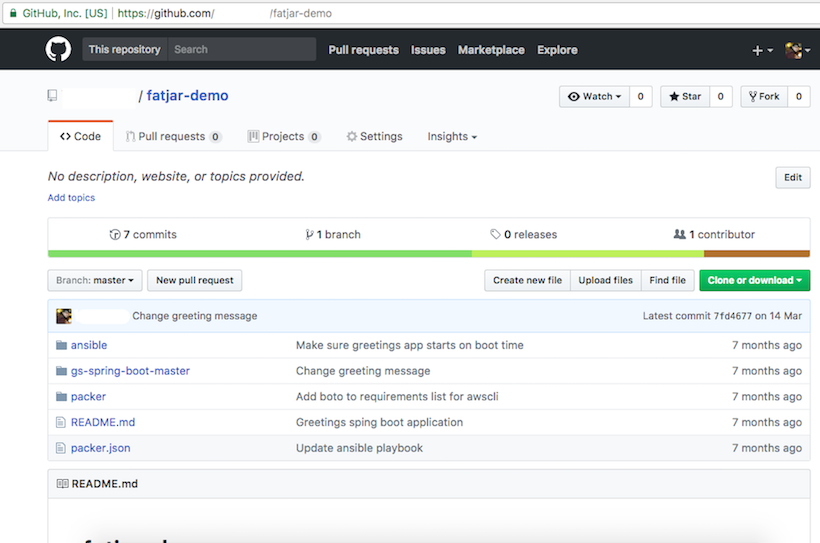Open commit 'Update ansible playbook'

(359, 448)
